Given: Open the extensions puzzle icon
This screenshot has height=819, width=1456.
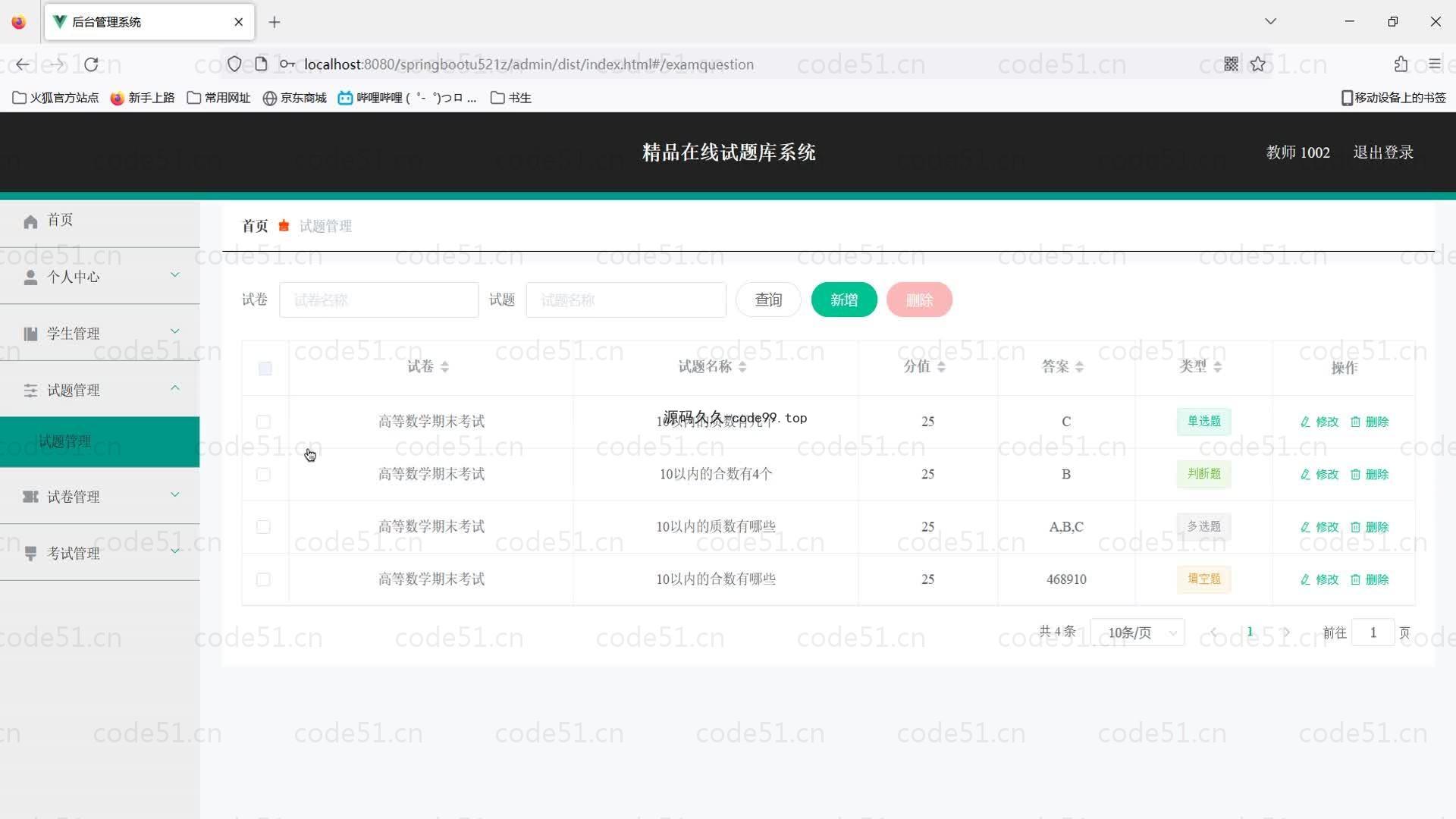Looking at the screenshot, I should pyautogui.click(x=1401, y=64).
